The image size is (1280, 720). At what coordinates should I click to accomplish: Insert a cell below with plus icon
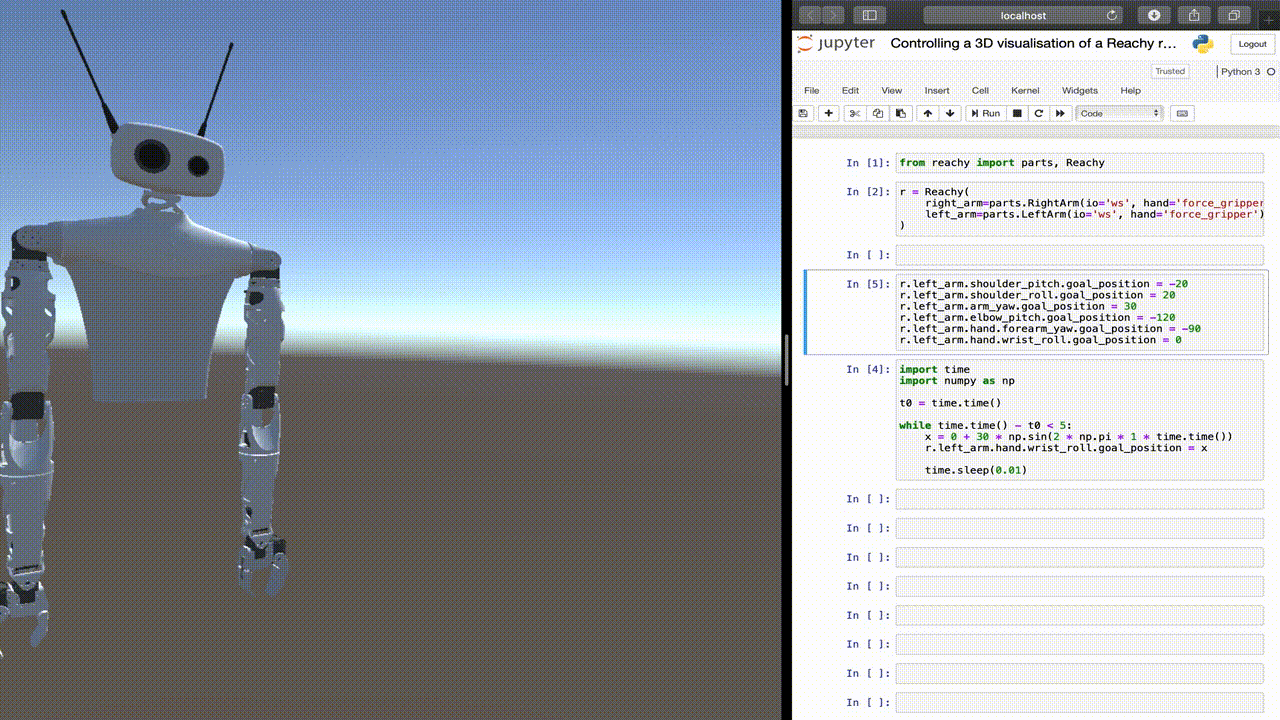tap(829, 113)
